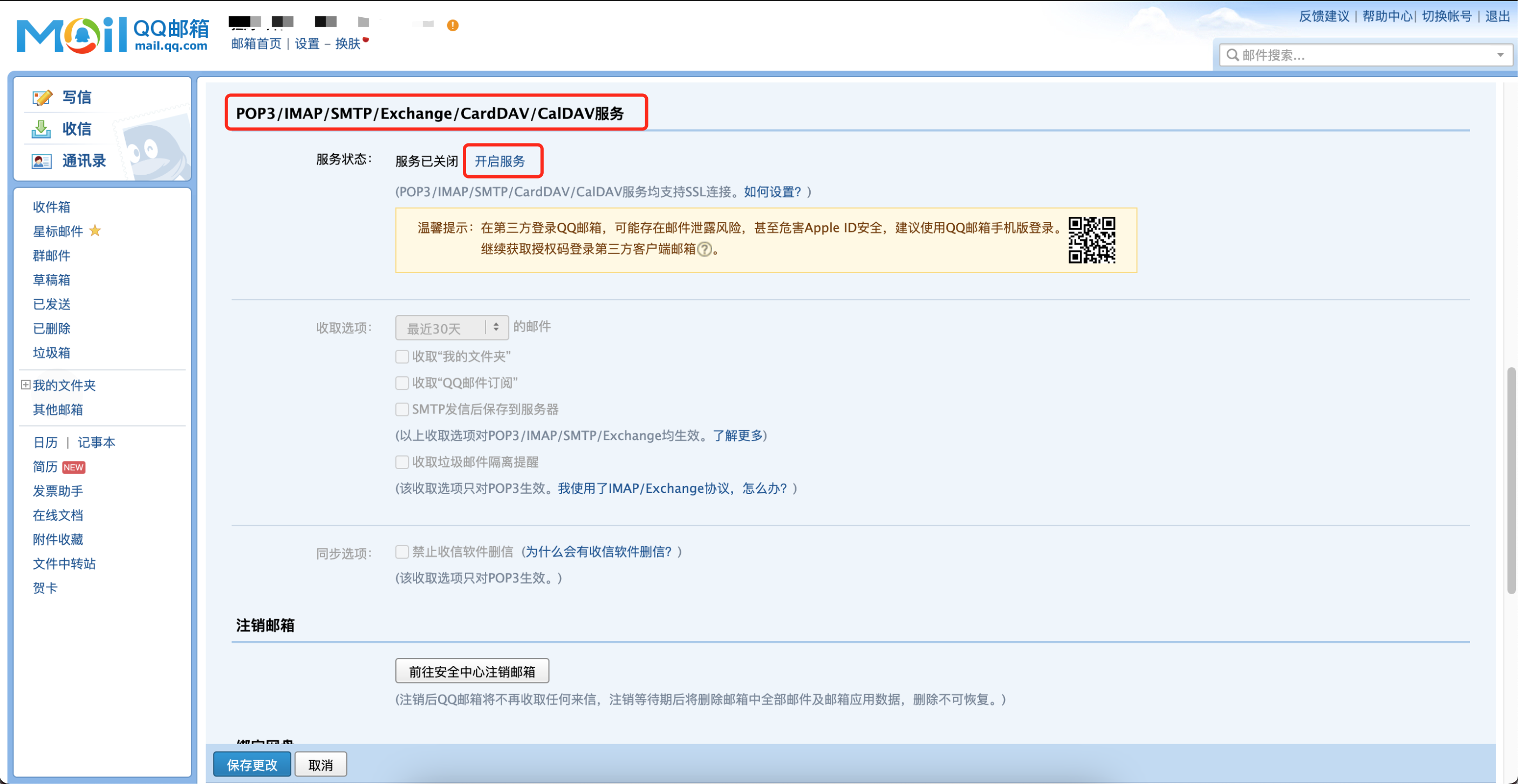The image size is (1518, 784).
Task: Click the QR code image
Action: pos(1092,240)
